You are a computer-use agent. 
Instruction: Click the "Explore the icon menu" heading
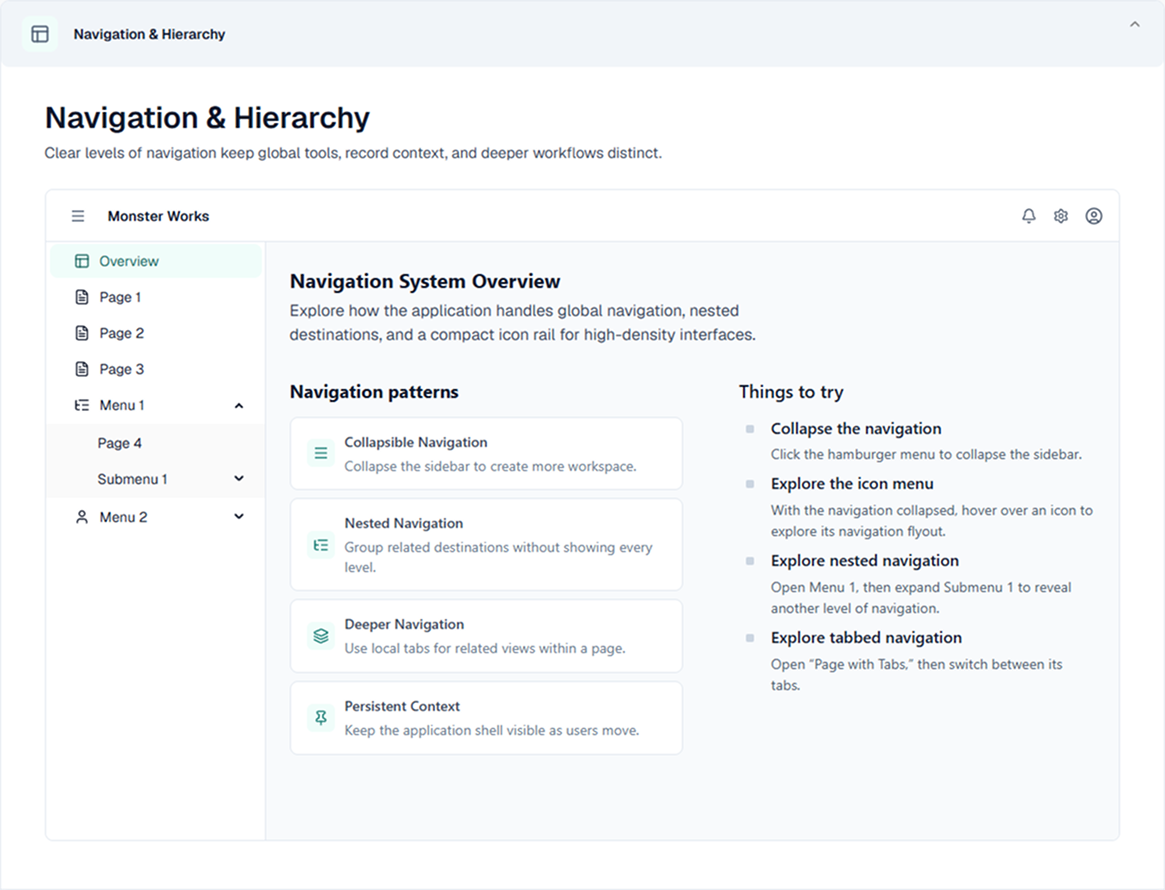pyautogui.click(x=852, y=484)
